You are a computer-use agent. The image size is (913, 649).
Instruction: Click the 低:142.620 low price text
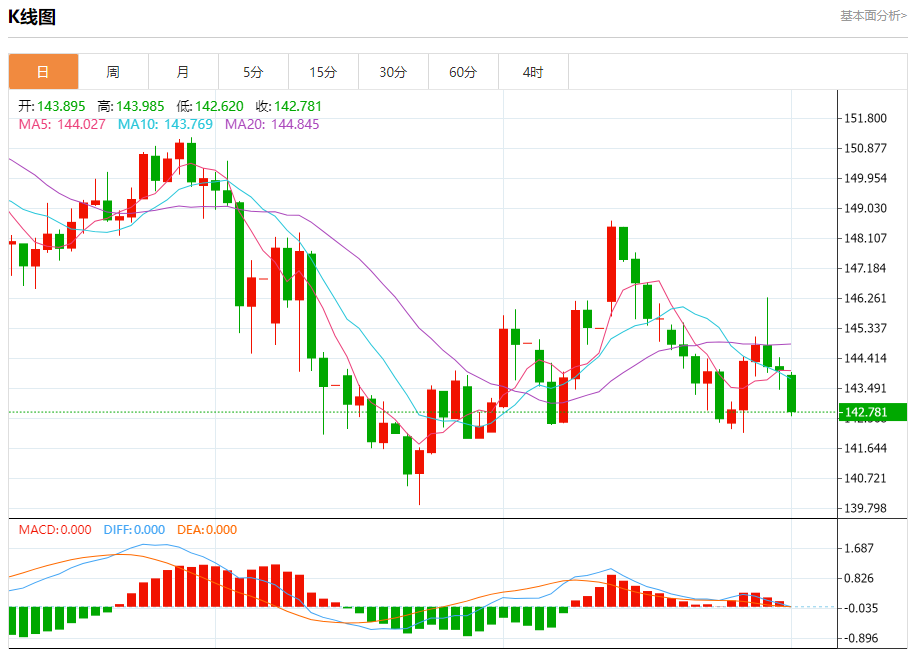pos(210,106)
